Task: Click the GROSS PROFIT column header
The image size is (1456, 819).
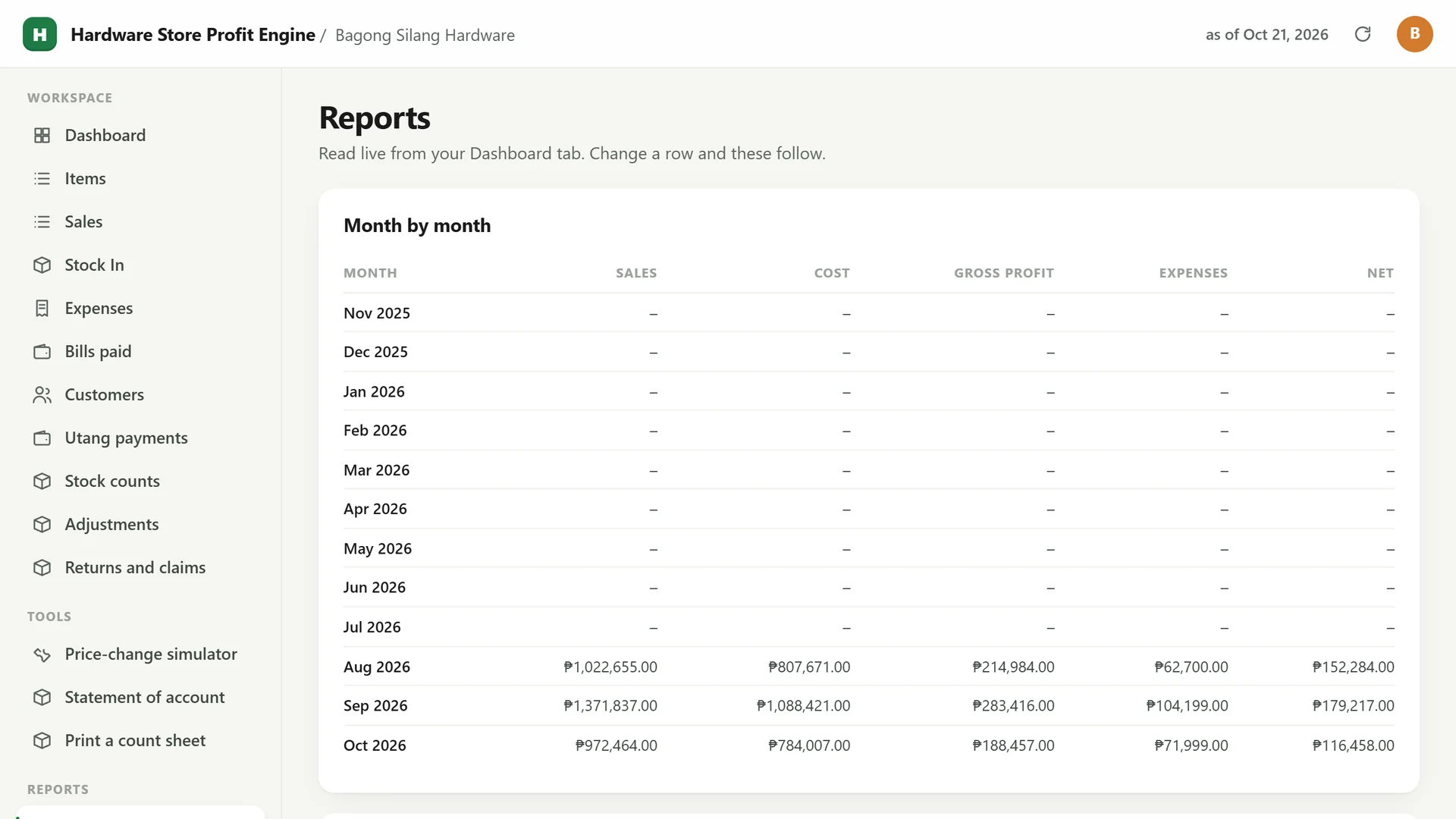Action: click(1004, 273)
